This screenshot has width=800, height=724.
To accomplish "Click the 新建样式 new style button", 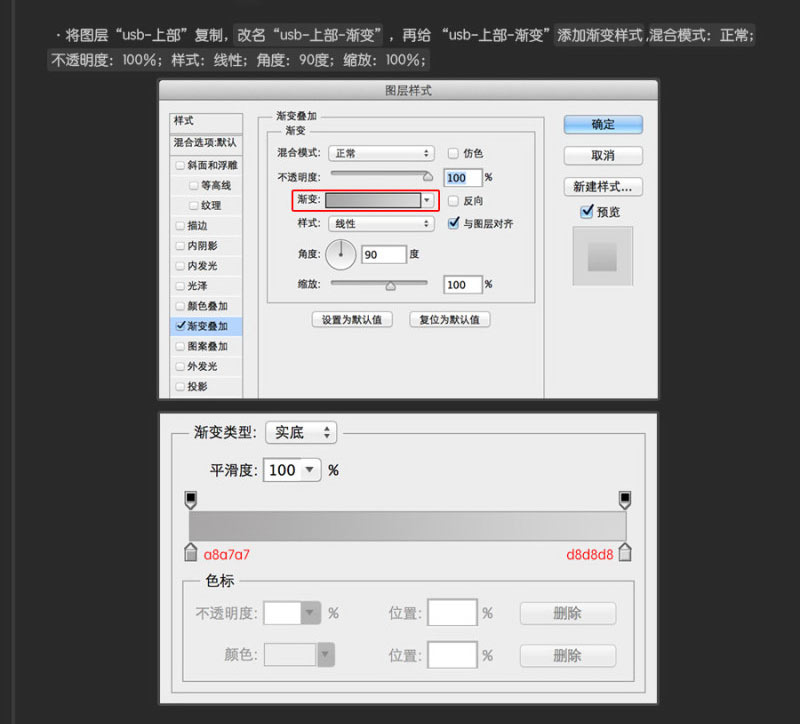I will coord(602,186).
